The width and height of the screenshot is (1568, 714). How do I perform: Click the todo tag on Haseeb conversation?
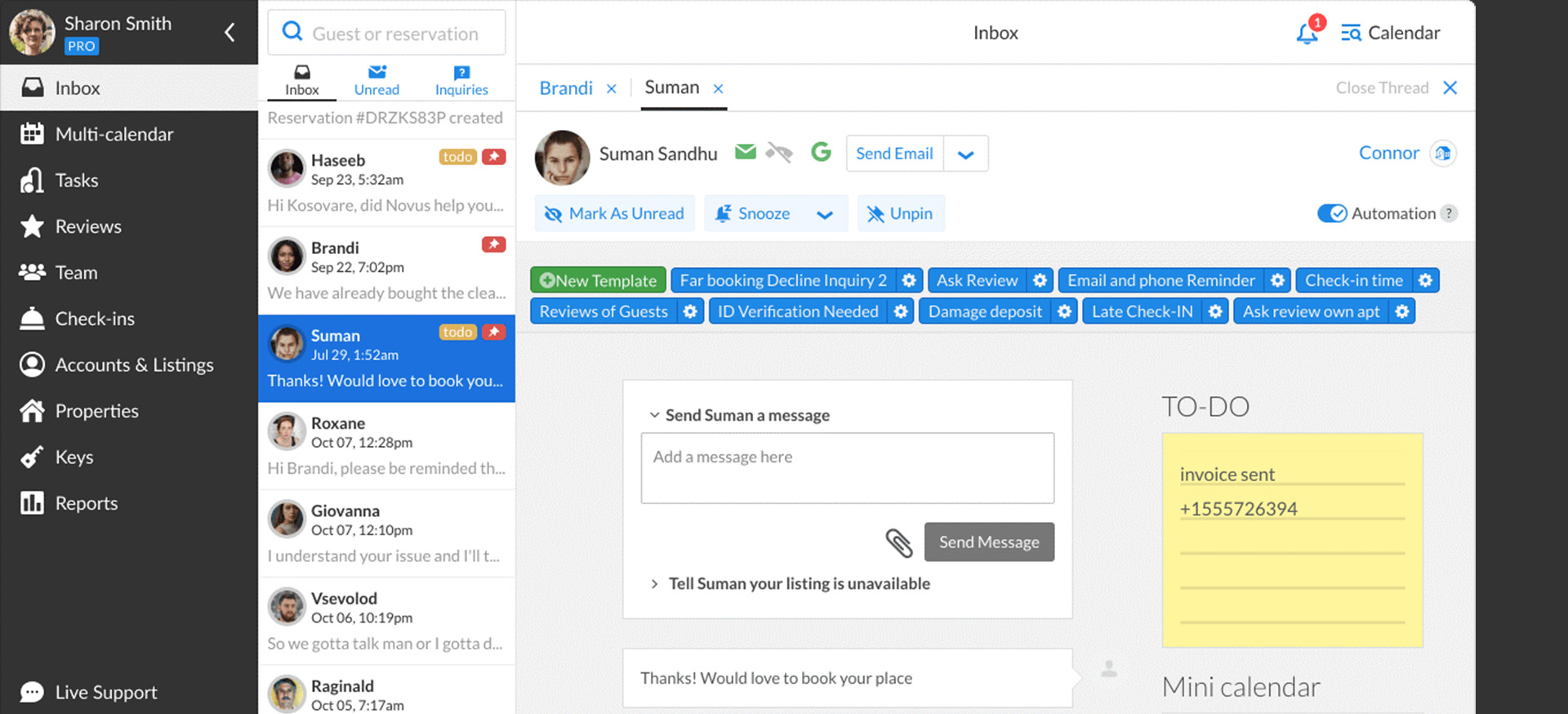(457, 157)
